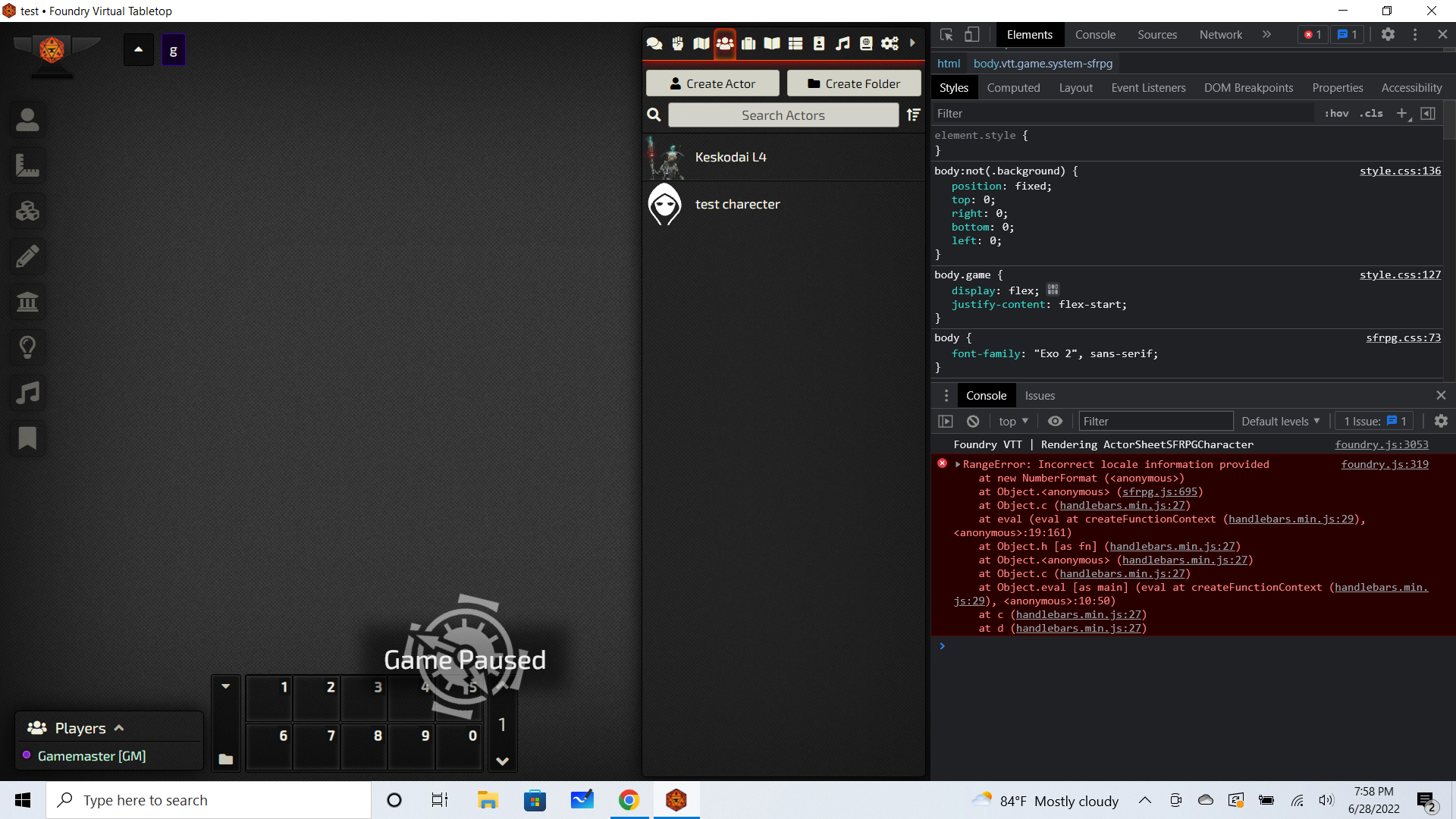Open the Tiles cubes control
This screenshot has height=819, width=1456.
27,211
